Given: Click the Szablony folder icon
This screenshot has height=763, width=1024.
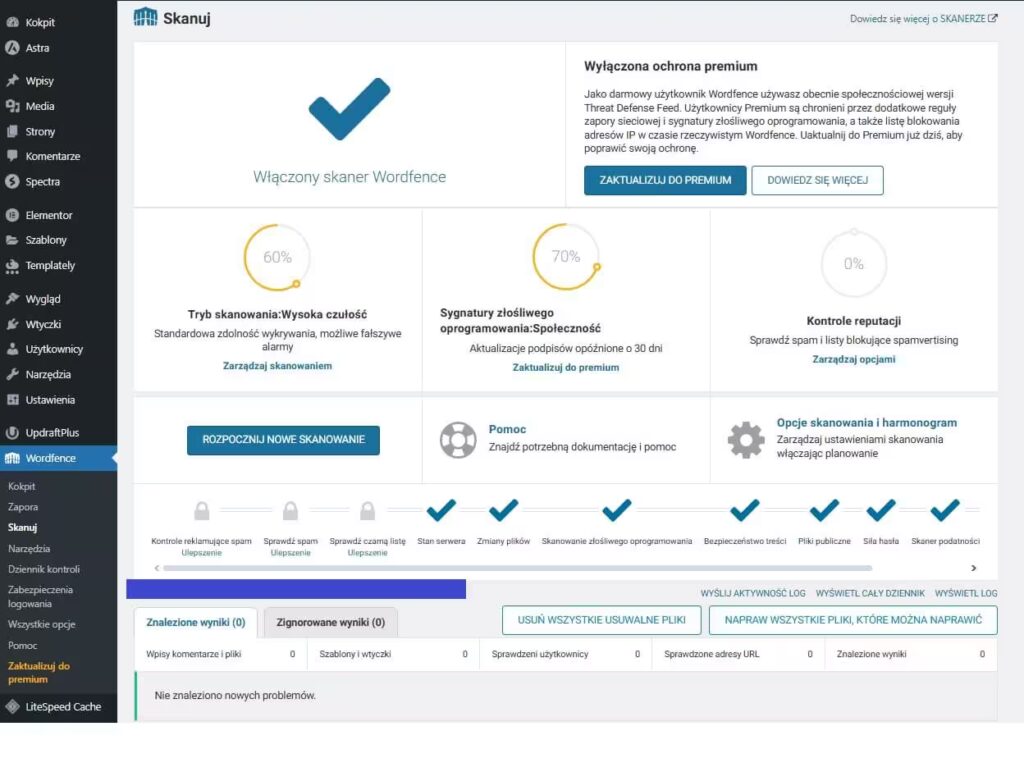Looking at the screenshot, I should click(12, 240).
